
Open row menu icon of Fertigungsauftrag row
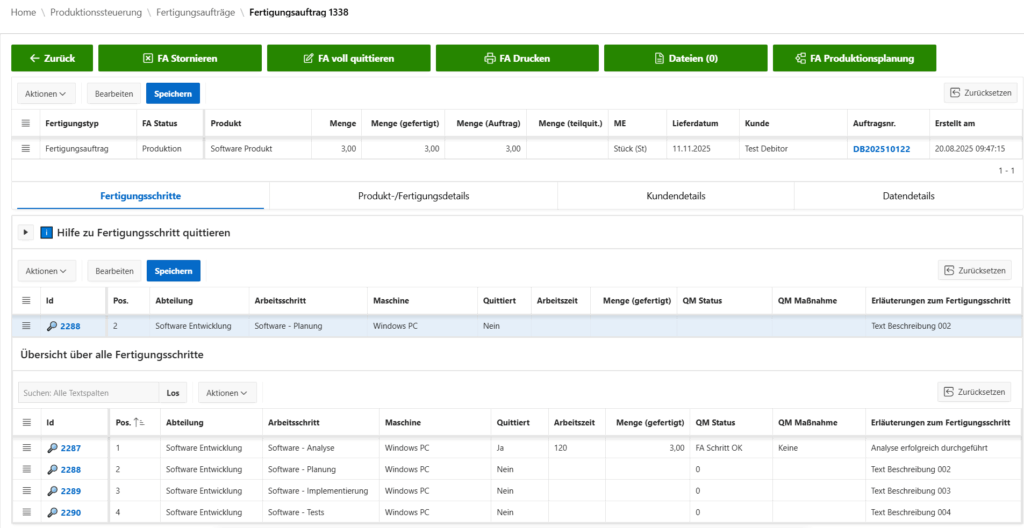click(x=26, y=148)
